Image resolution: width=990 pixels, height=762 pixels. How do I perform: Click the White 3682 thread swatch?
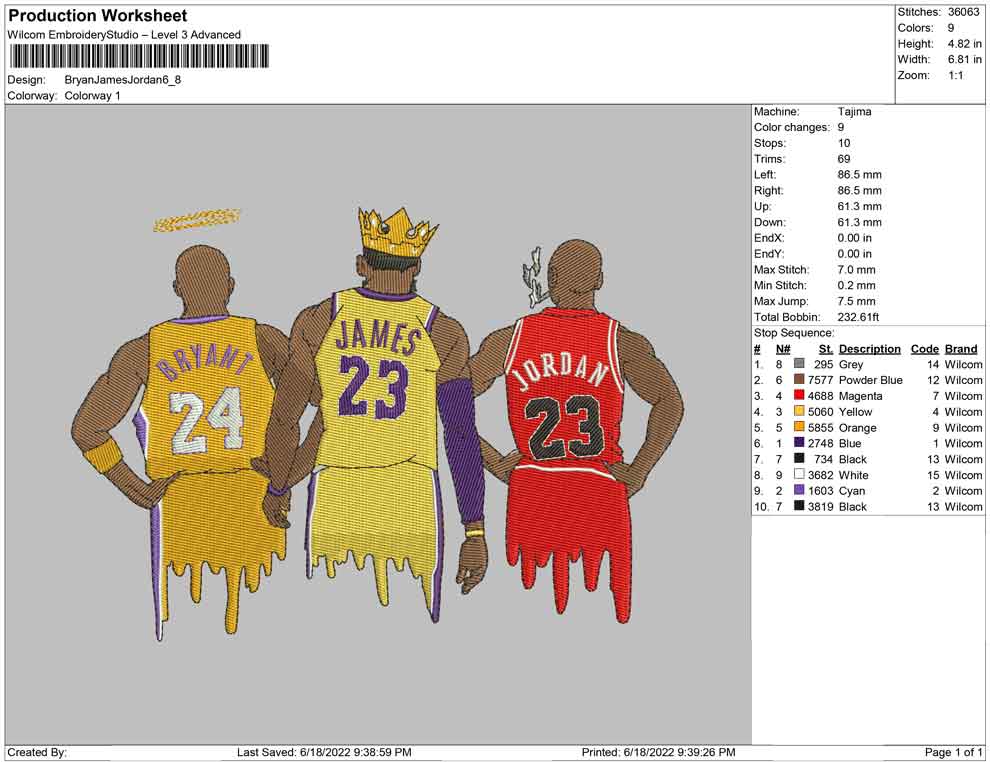click(x=799, y=475)
